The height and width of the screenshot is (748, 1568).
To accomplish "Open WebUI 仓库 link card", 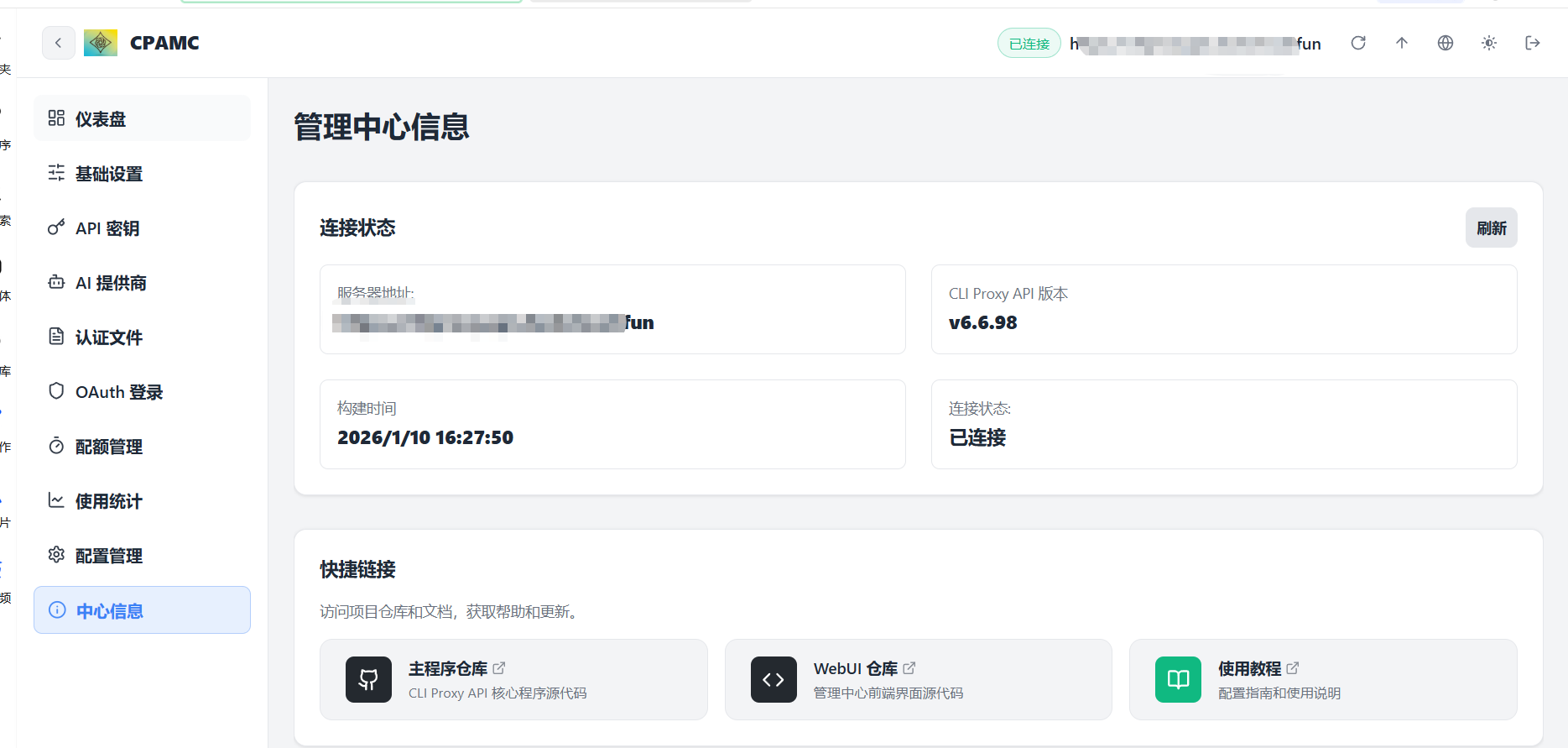I will 918,679.
